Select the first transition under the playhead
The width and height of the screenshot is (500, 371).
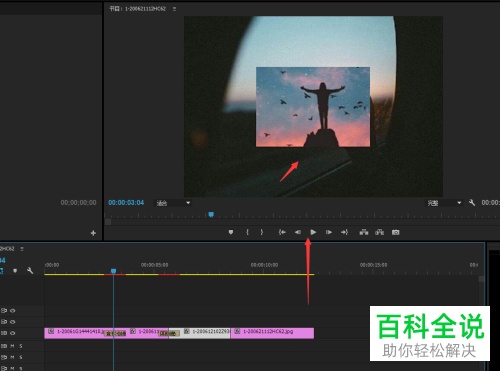point(115,334)
